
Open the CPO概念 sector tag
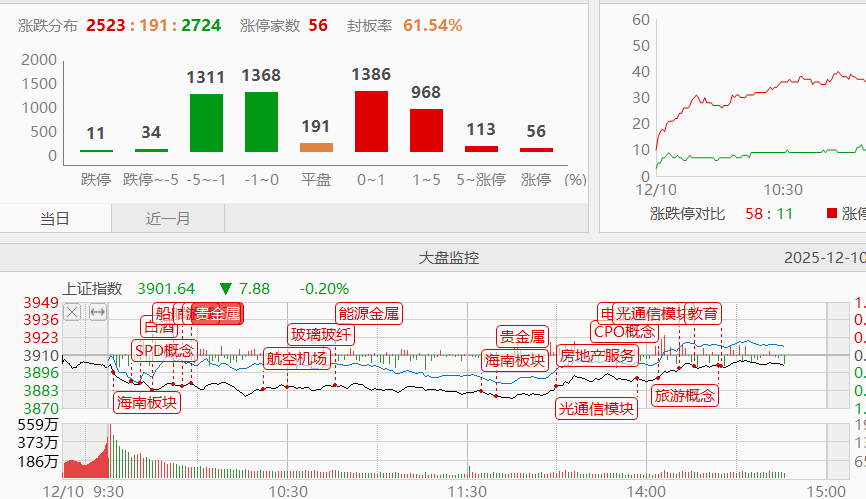click(x=625, y=331)
